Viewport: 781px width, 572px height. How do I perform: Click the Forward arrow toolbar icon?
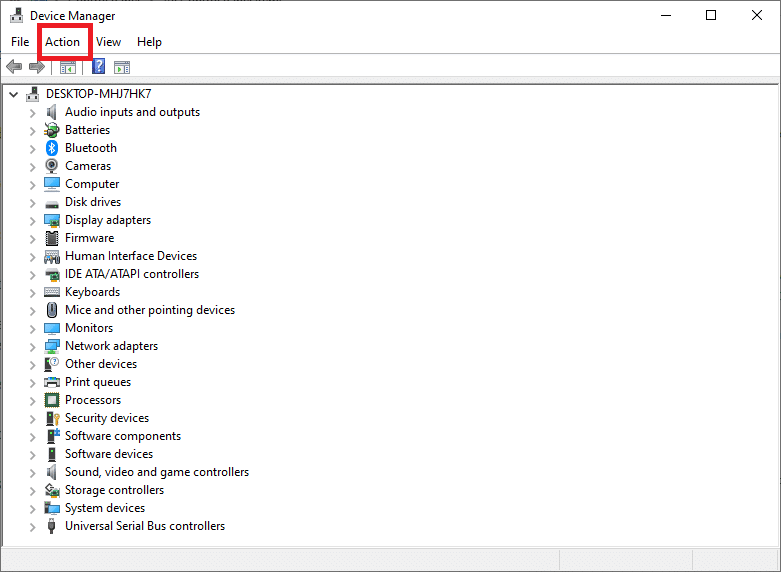click(37, 67)
